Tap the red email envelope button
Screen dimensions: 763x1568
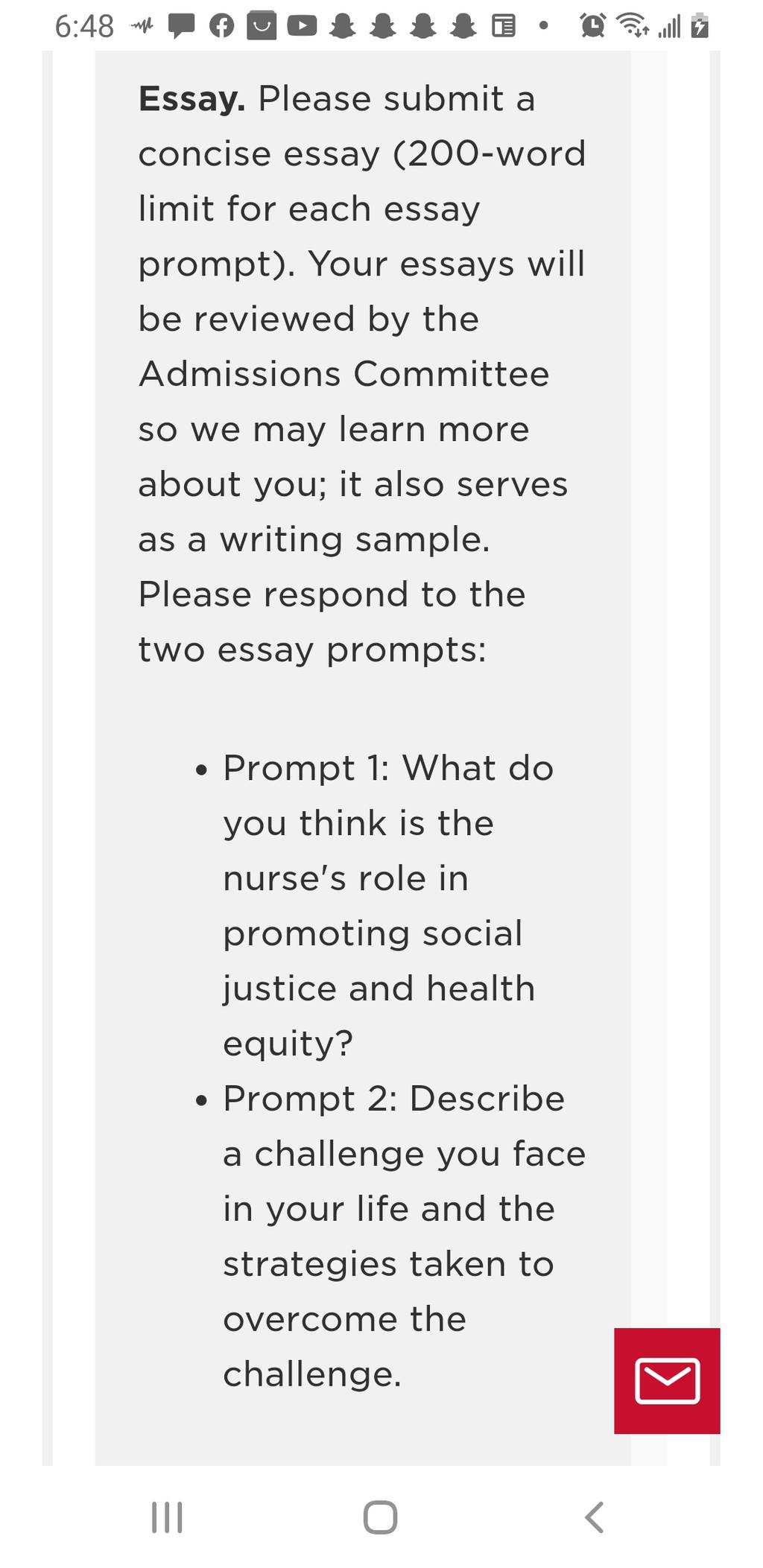tap(667, 1380)
